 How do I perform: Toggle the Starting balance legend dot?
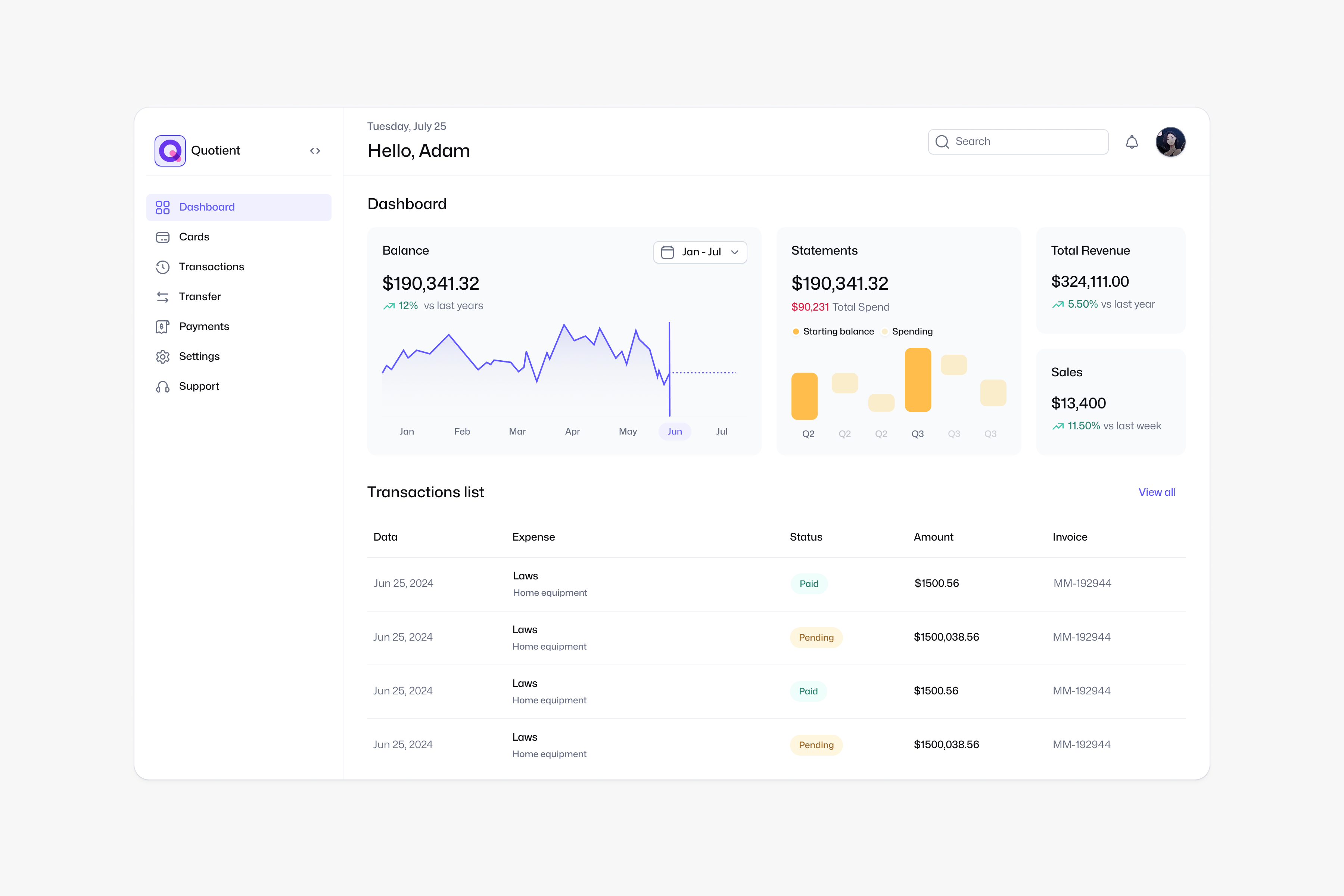(x=796, y=332)
